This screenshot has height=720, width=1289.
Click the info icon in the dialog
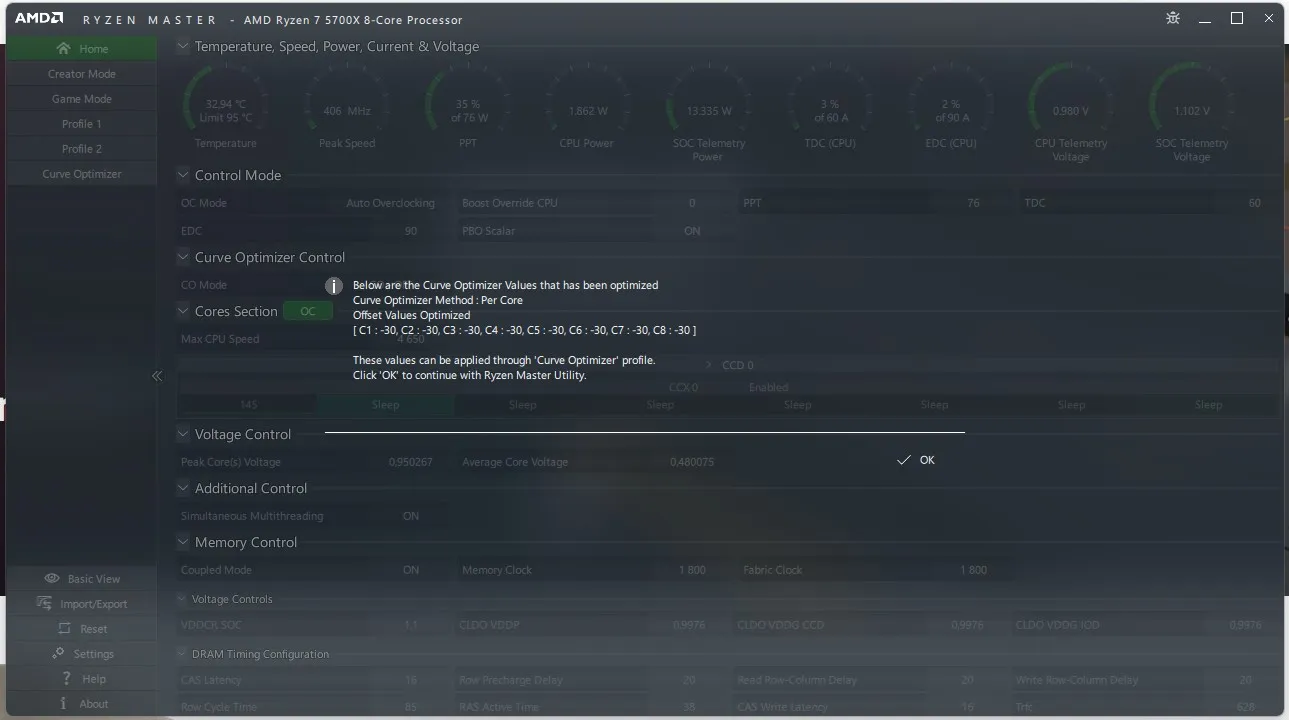click(x=334, y=286)
